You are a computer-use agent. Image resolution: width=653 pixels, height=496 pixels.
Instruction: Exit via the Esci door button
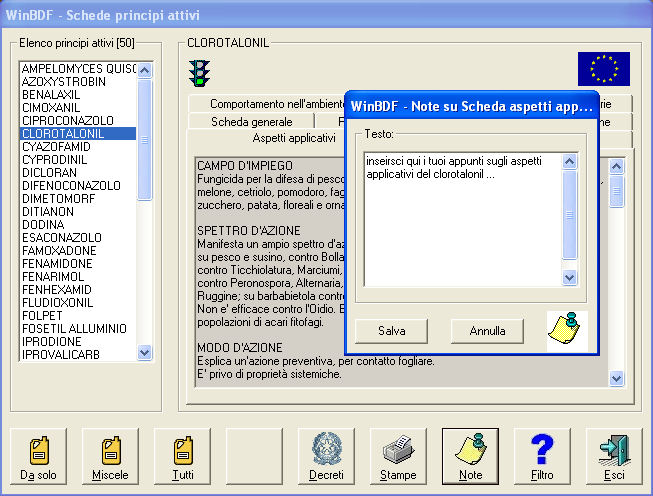click(x=614, y=456)
